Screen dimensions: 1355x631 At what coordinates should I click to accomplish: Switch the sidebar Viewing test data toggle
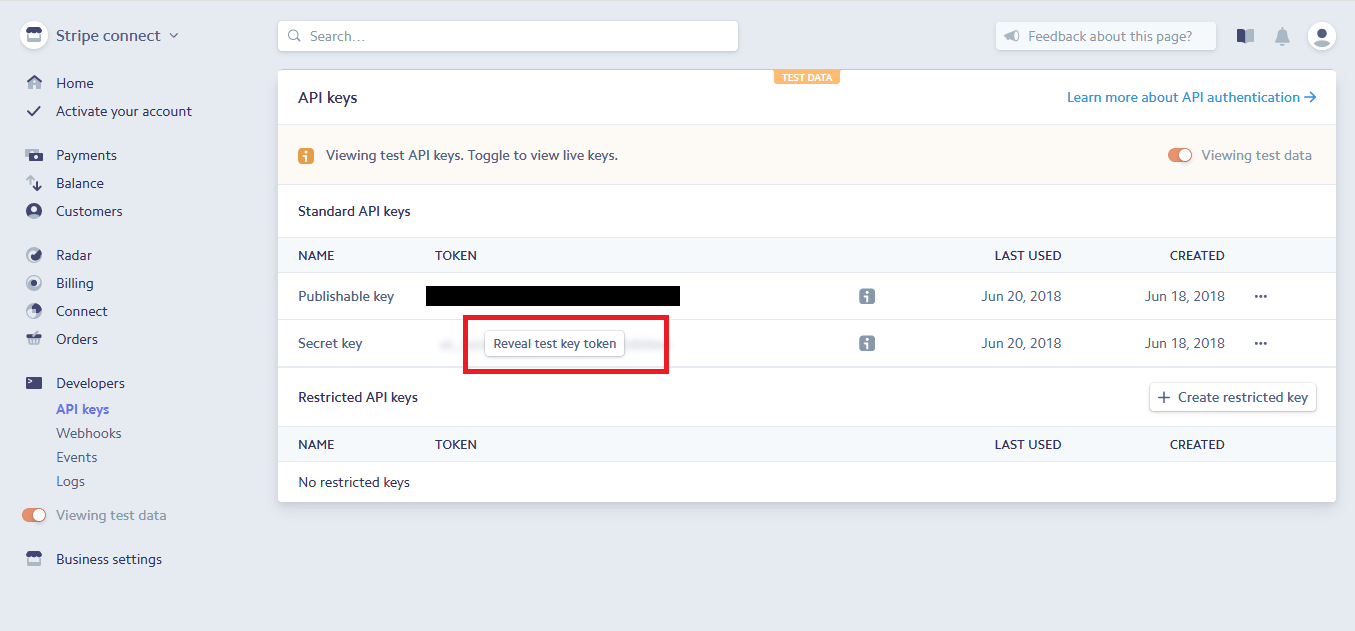pos(33,514)
